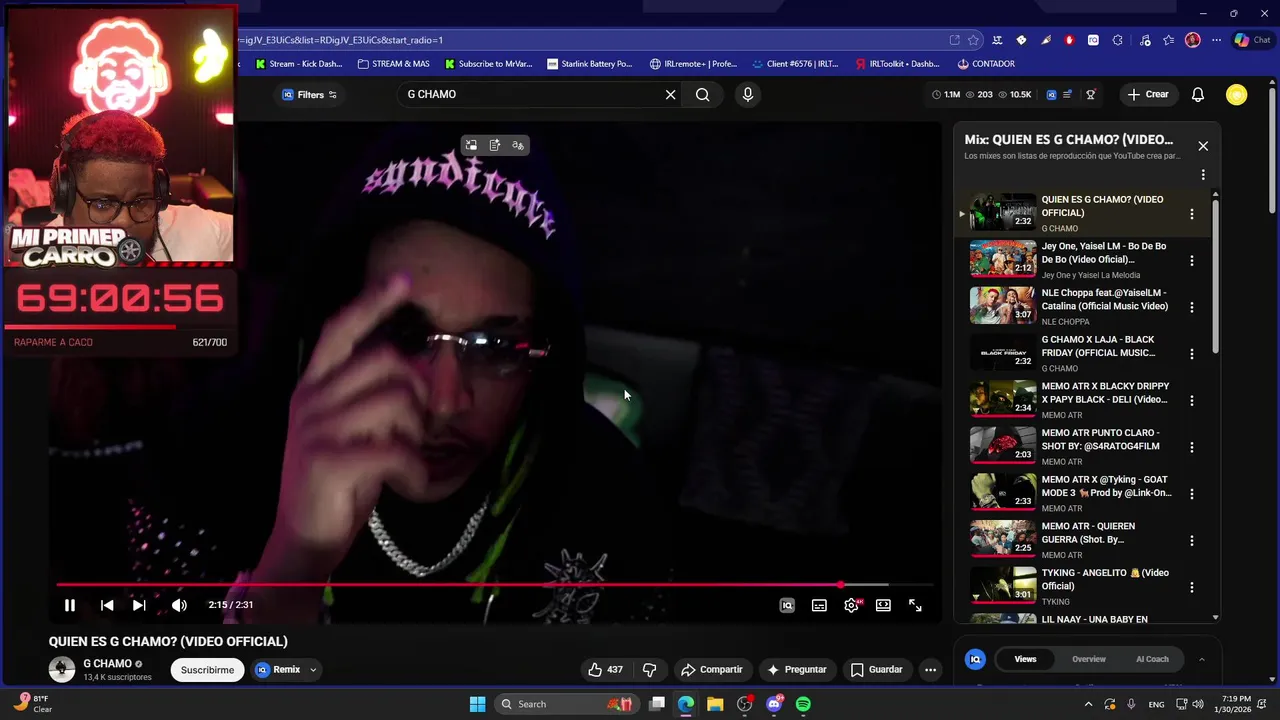Open more actions menu below video
The height and width of the screenshot is (720, 1280).
930,670
